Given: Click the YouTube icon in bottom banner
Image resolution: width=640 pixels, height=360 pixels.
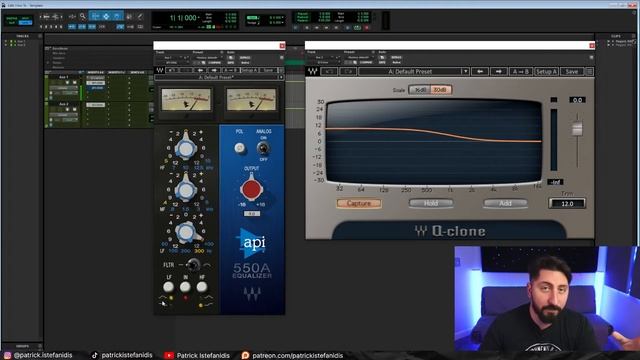Looking at the screenshot, I should coord(169,356).
